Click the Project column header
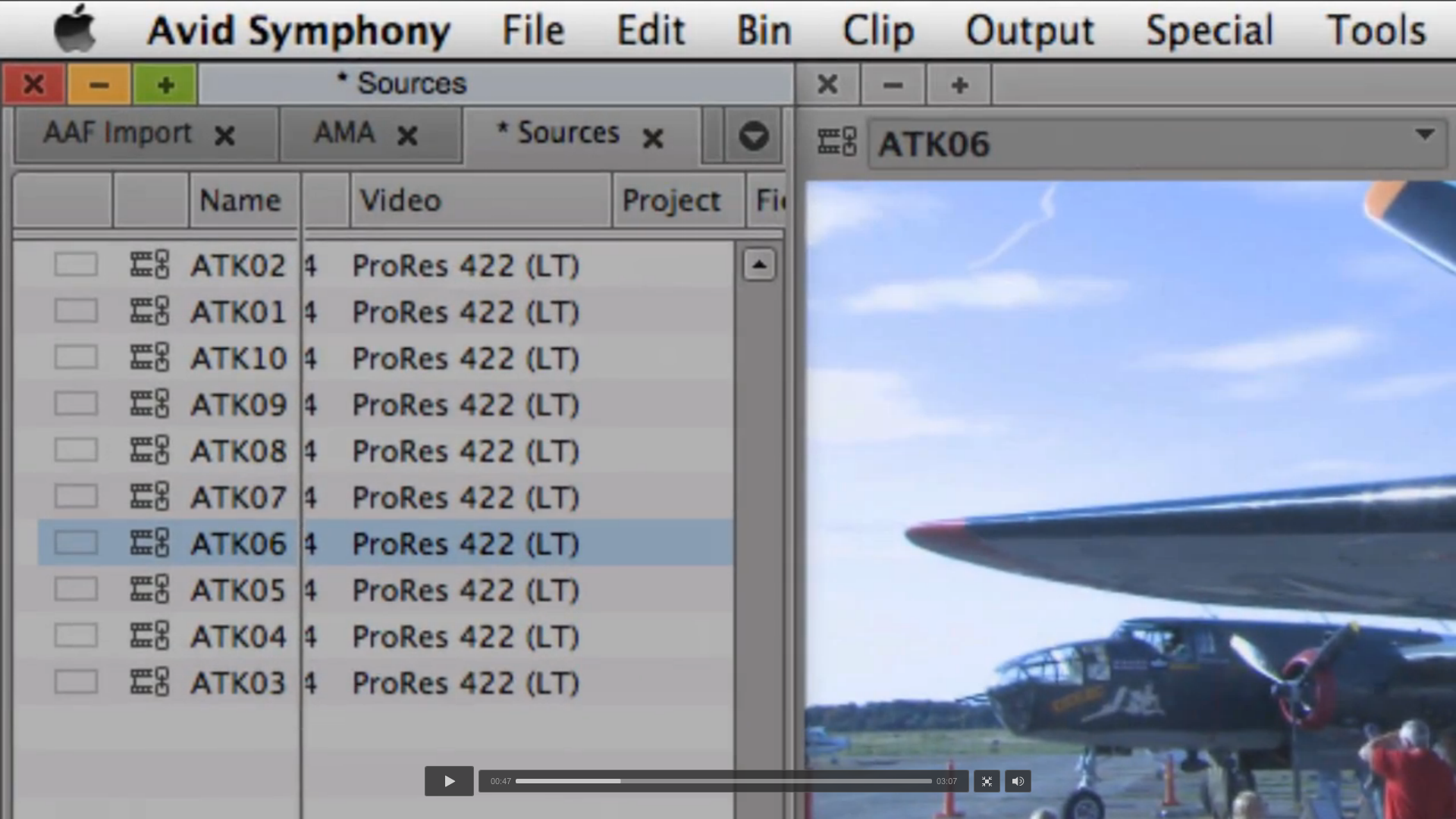The image size is (1456, 819). (678, 201)
